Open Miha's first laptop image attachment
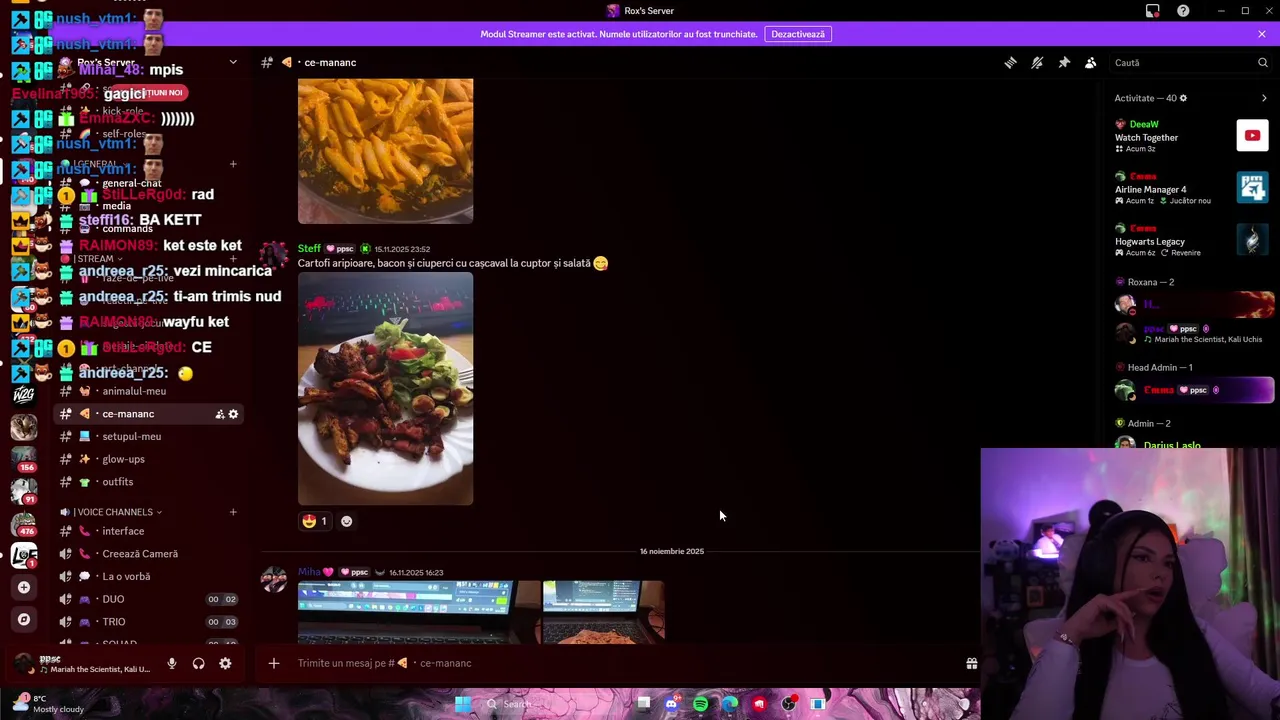The height and width of the screenshot is (720, 1280). pyautogui.click(x=418, y=611)
